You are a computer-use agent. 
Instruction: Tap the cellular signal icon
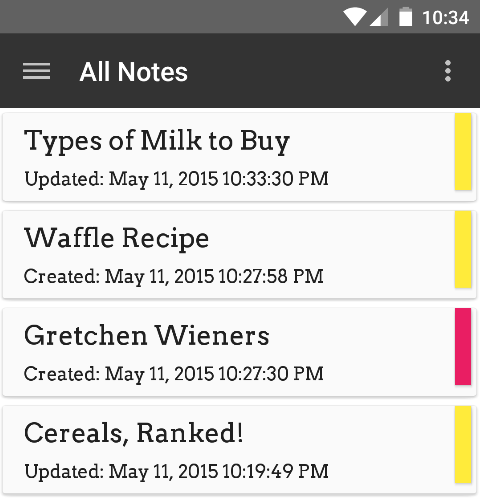pyautogui.click(x=379, y=17)
